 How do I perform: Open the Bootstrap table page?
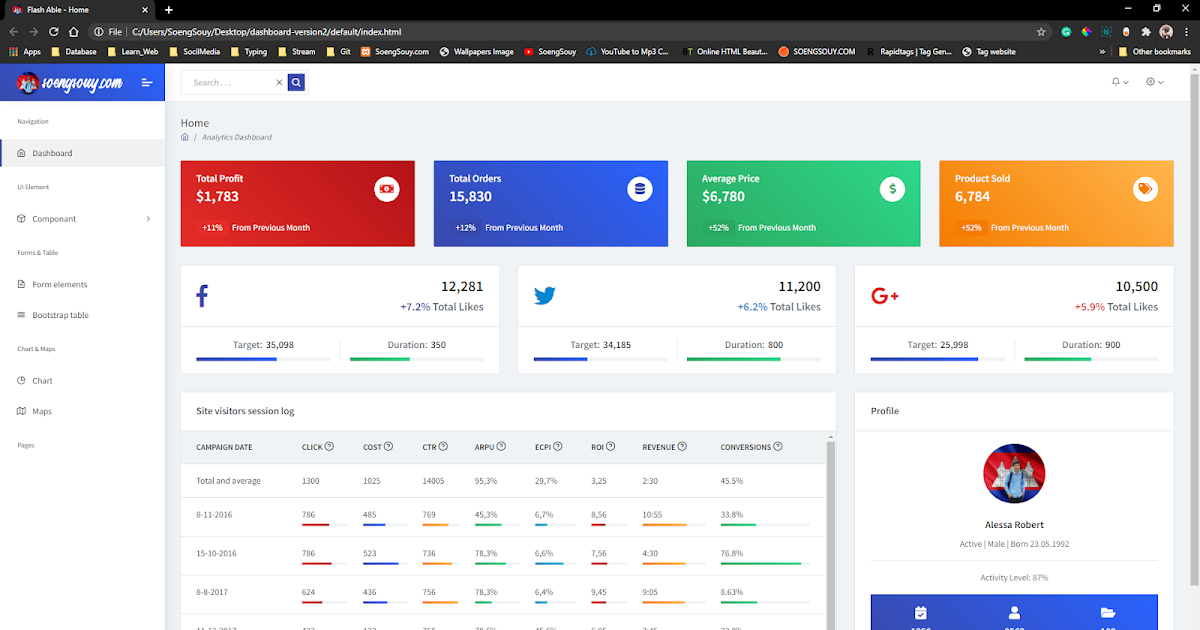tap(60, 315)
